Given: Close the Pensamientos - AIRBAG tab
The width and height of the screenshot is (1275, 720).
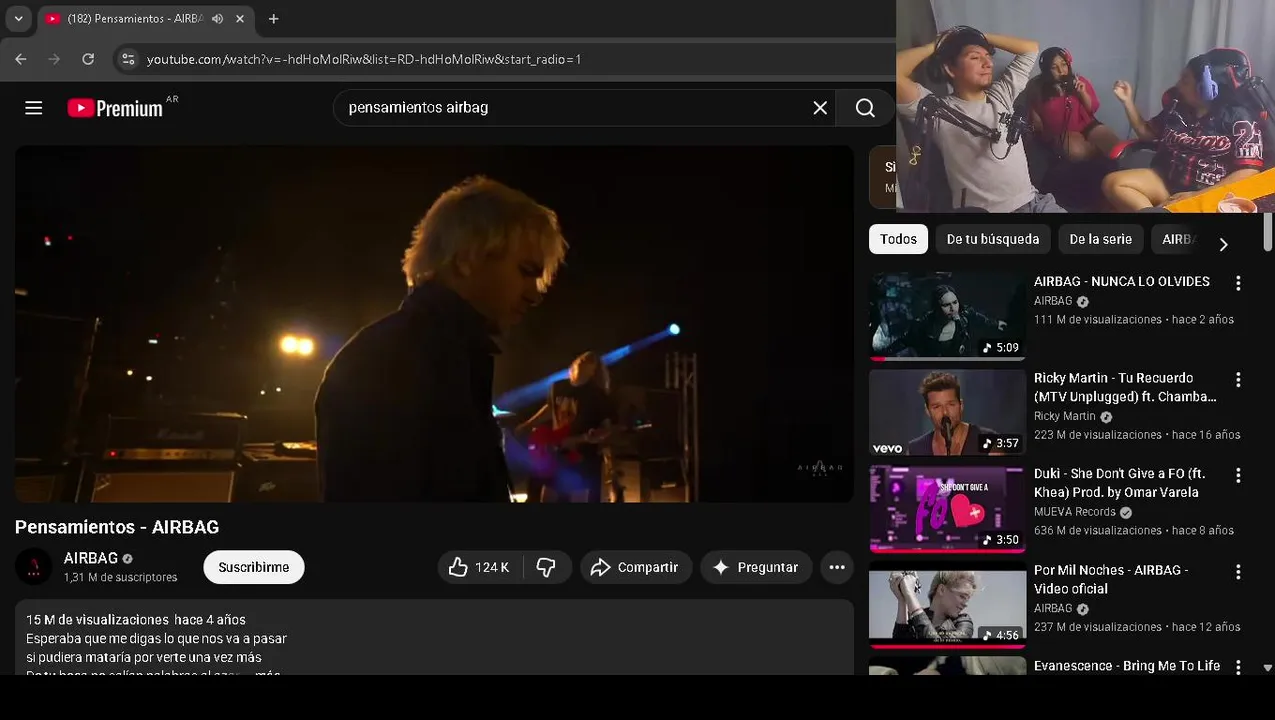Looking at the screenshot, I should [x=240, y=18].
